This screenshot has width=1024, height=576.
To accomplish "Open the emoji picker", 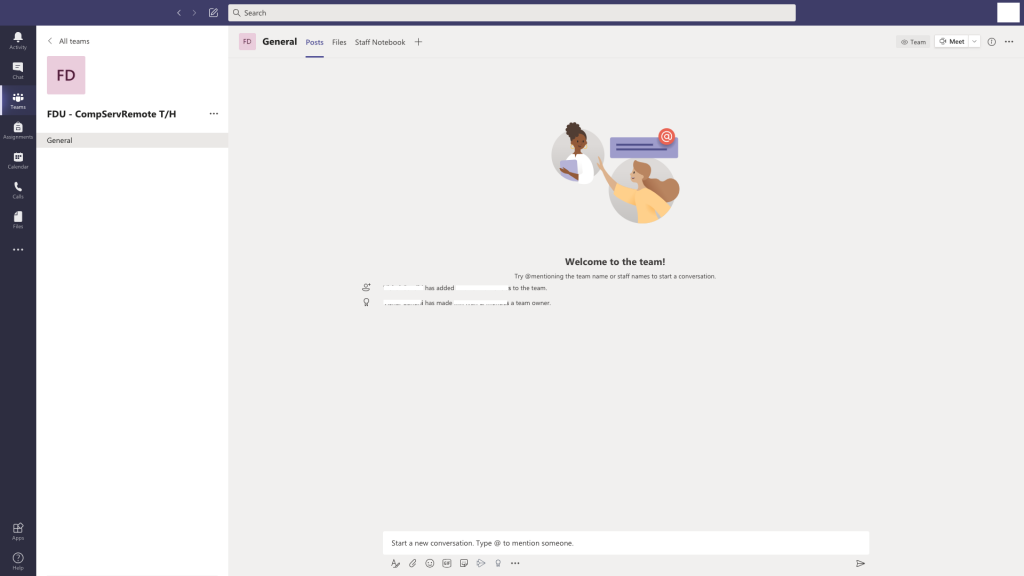I will pos(429,563).
